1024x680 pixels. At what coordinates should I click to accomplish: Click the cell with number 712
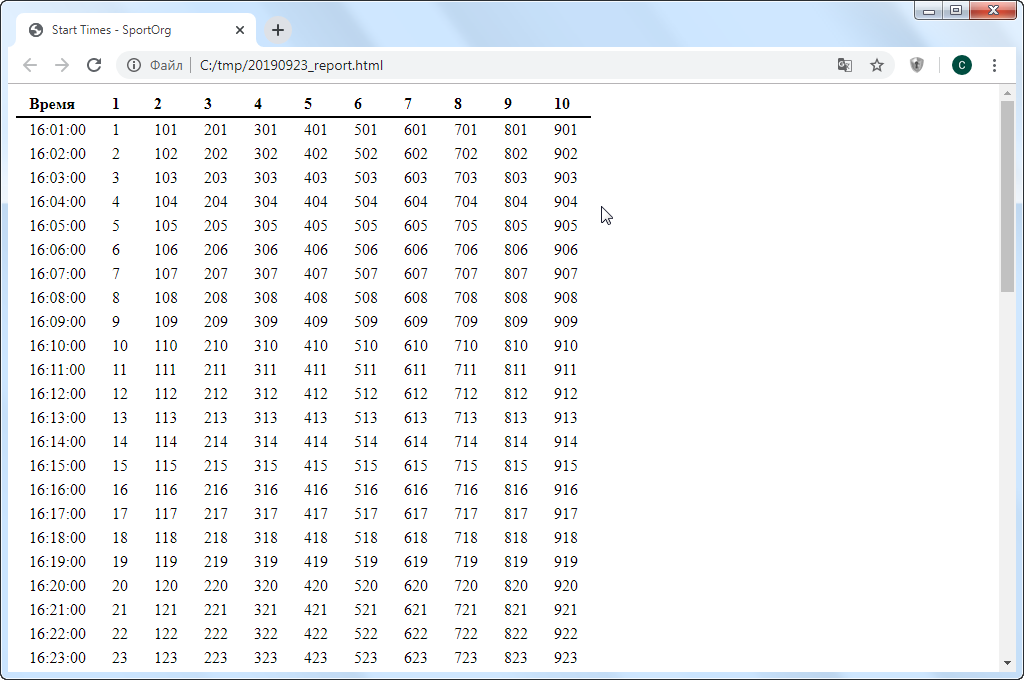466,394
